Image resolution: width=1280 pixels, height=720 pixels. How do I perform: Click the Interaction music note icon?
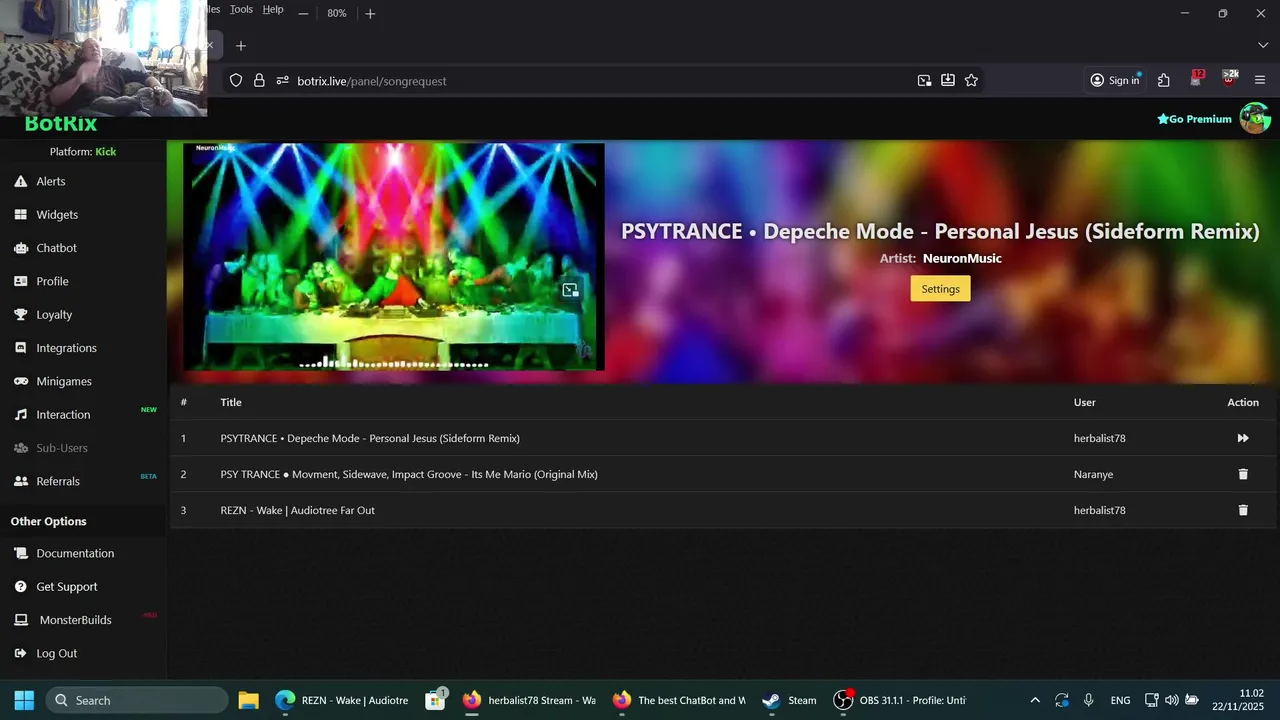click(x=20, y=414)
